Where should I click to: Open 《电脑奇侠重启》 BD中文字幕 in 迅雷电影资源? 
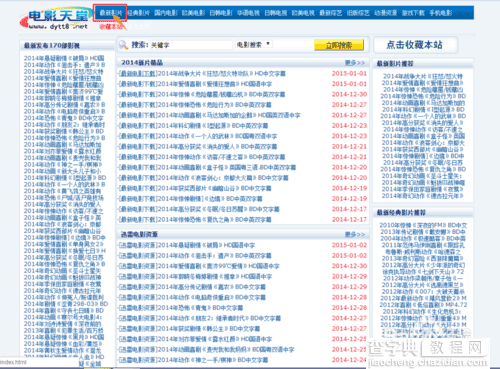click(x=211, y=297)
